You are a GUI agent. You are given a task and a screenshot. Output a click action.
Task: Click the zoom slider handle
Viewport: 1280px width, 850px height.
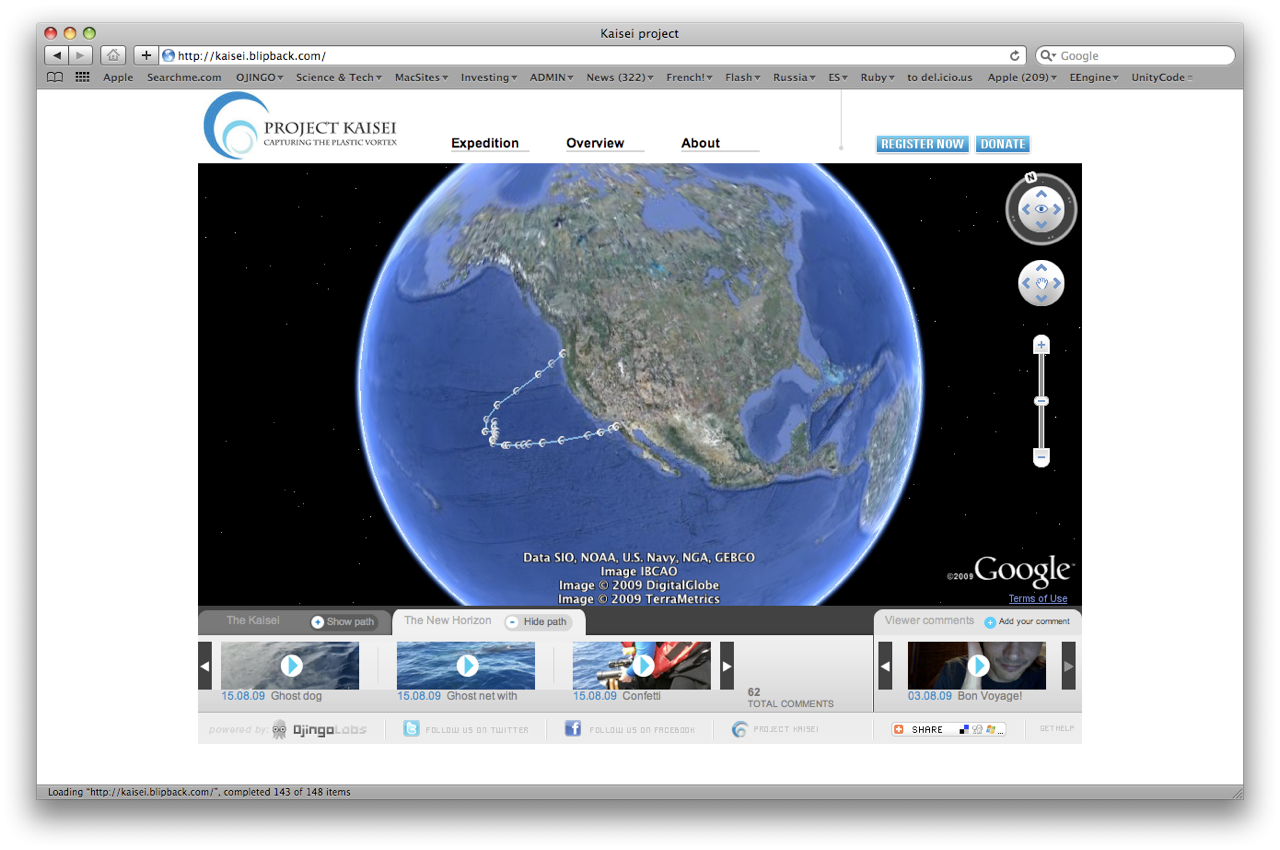click(1041, 401)
